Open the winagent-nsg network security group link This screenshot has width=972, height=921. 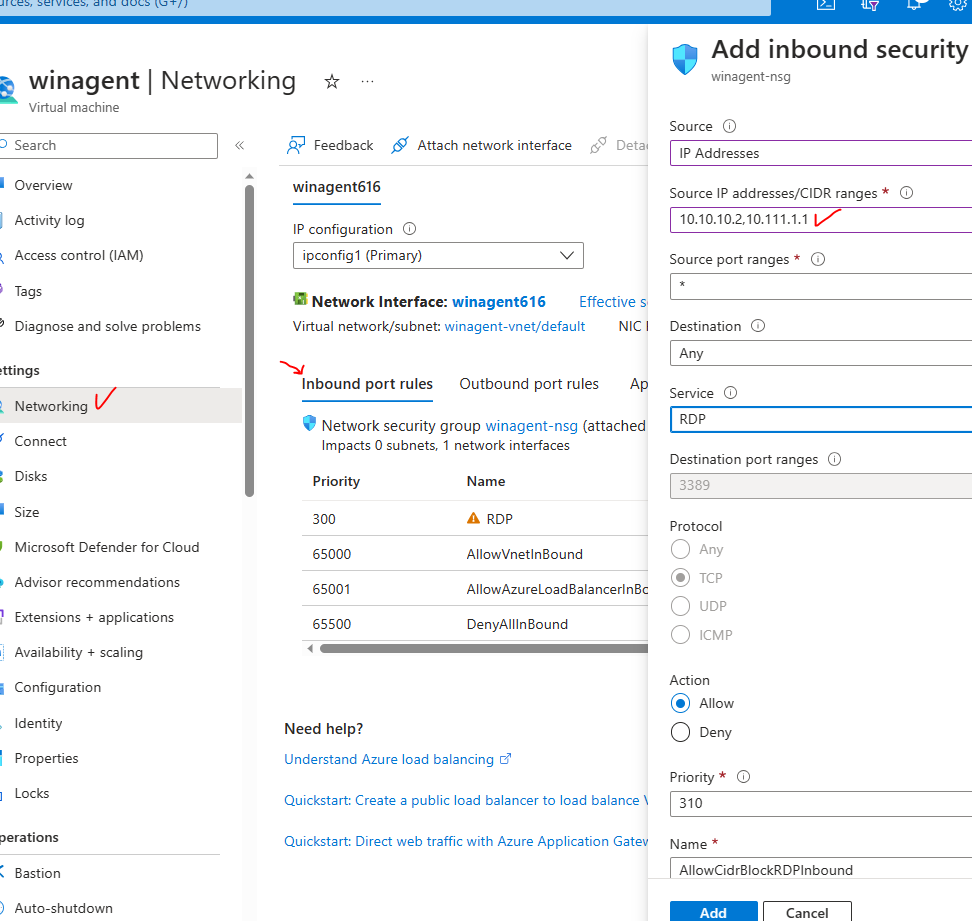[x=531, y=425]
